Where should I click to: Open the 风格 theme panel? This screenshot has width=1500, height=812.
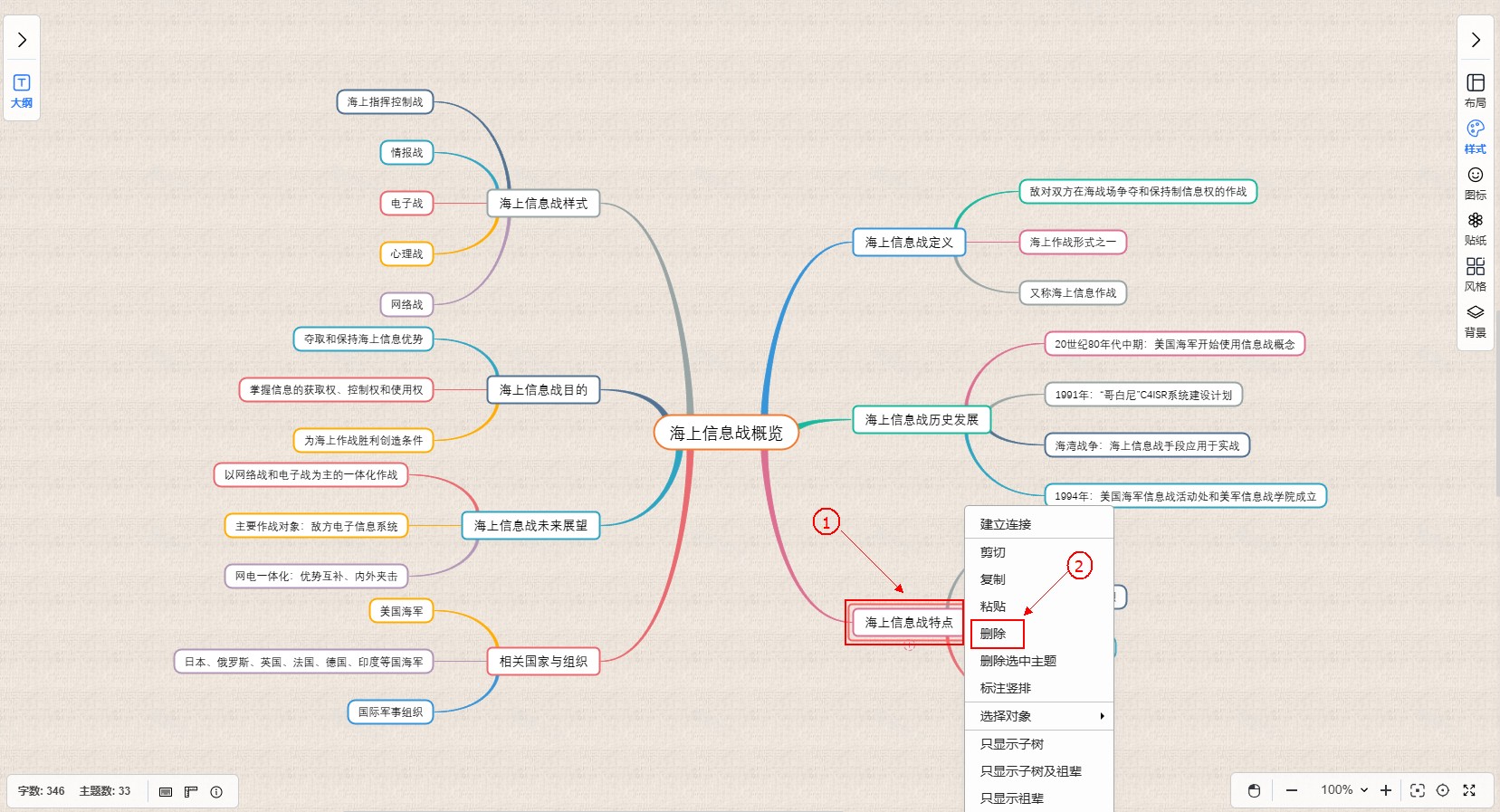click(x=1475, y=274)
